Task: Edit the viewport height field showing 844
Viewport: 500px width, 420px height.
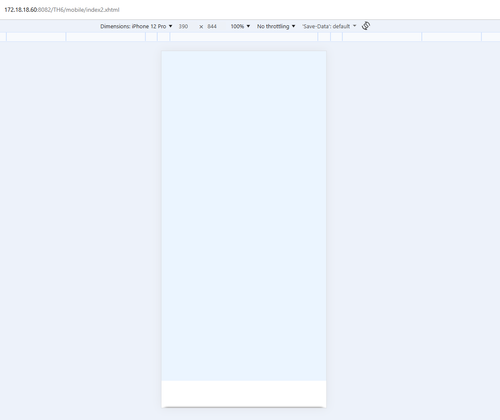Action: (212, 26)
